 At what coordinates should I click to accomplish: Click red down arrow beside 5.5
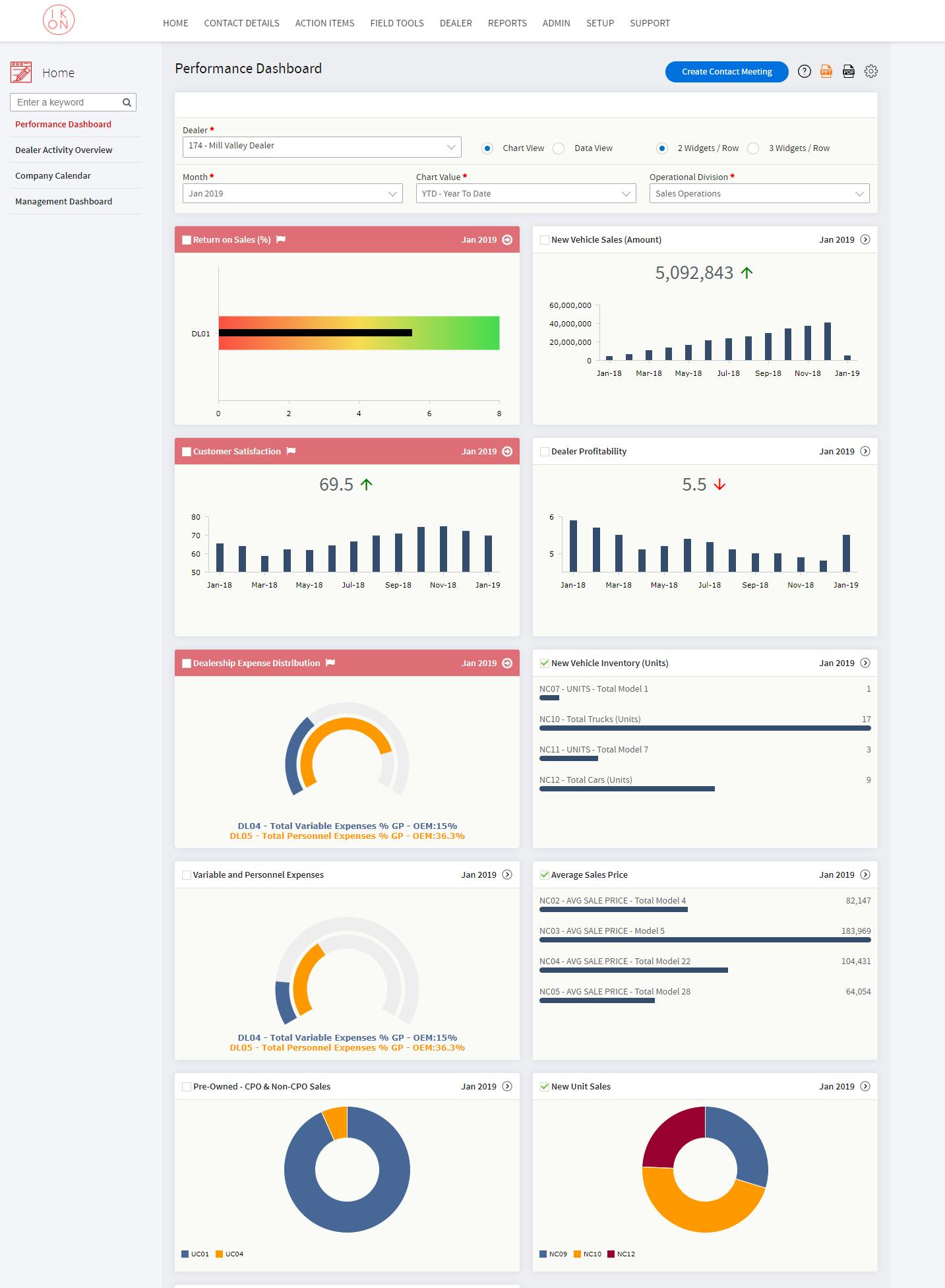pyautogui.click(x=719, y=485)
